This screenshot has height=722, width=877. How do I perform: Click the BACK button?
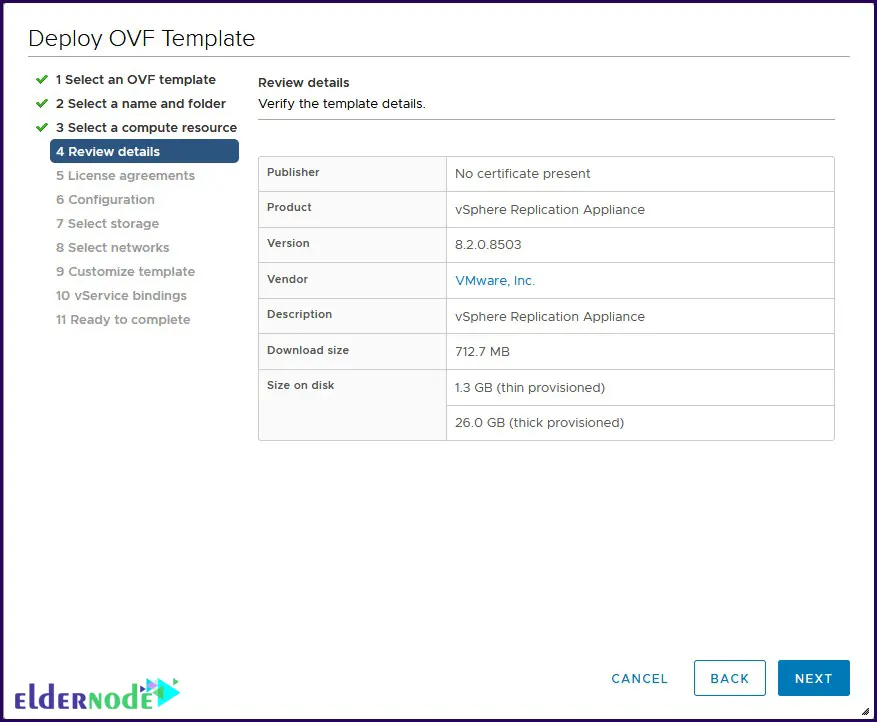point(729,678)
